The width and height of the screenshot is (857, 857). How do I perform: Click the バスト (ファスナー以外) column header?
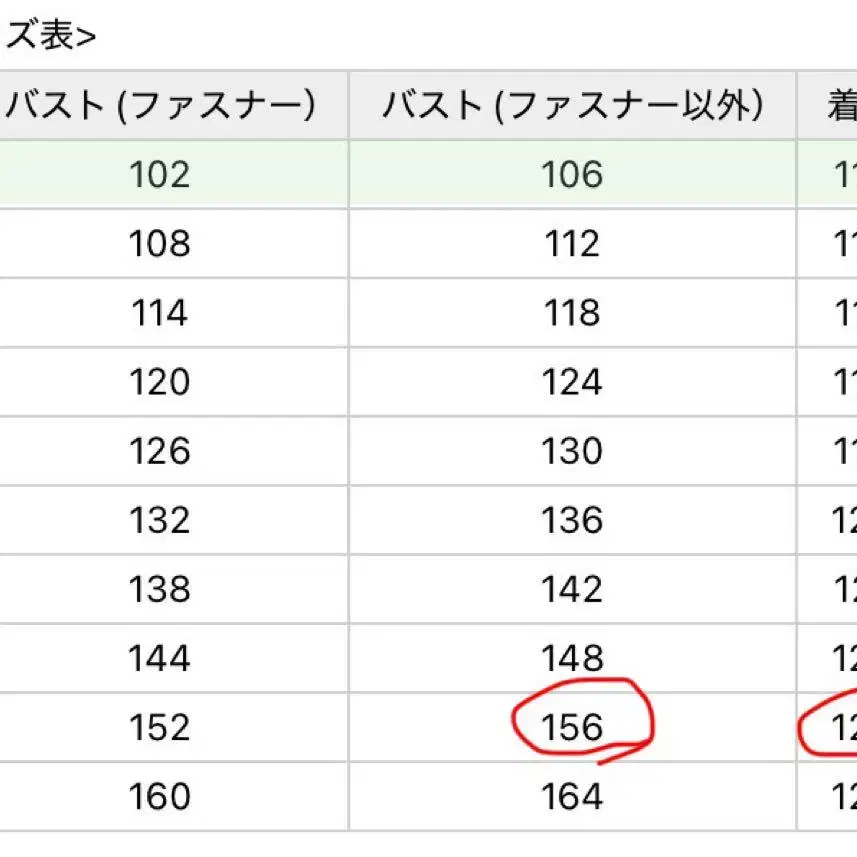click(572, 105)
